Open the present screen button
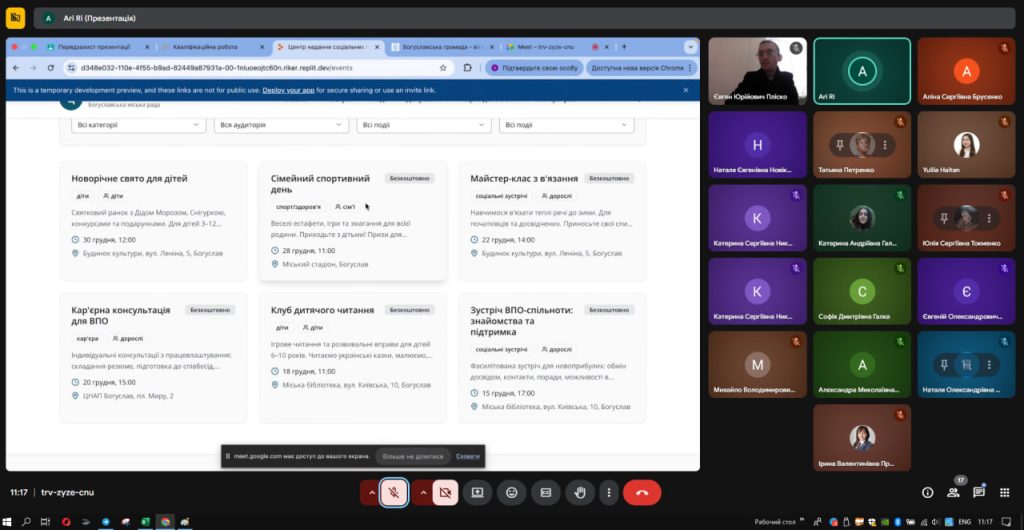The width and height of the screenshot is (1024, 530). tap(478, 492)
